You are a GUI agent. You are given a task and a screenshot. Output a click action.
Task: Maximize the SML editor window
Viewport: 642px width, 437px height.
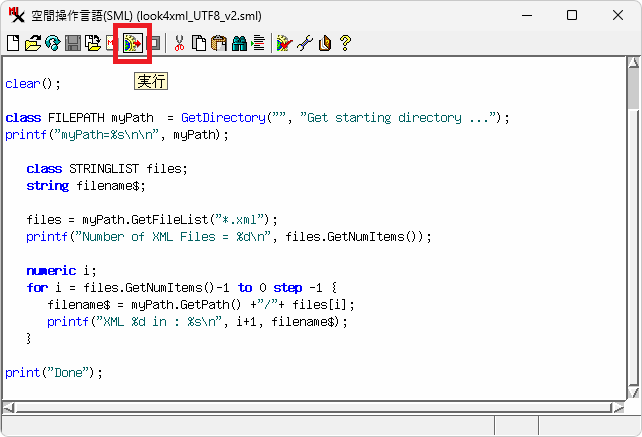[x=572, y=15]
